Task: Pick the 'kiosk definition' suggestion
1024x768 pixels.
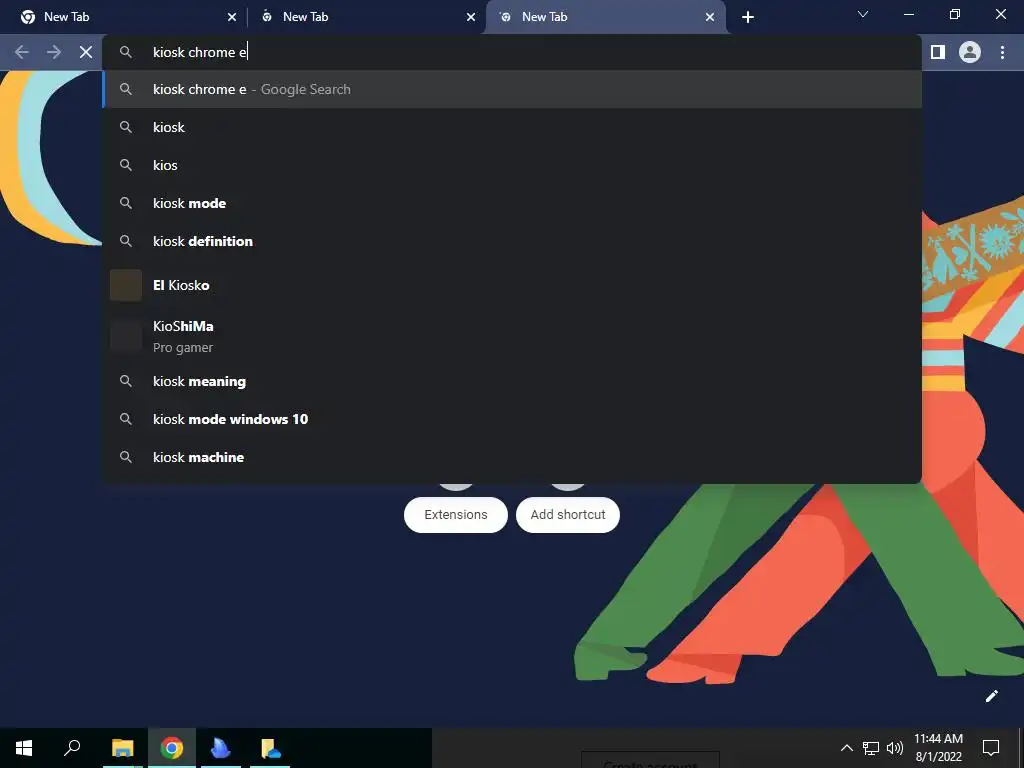Action: click(512, 241)
